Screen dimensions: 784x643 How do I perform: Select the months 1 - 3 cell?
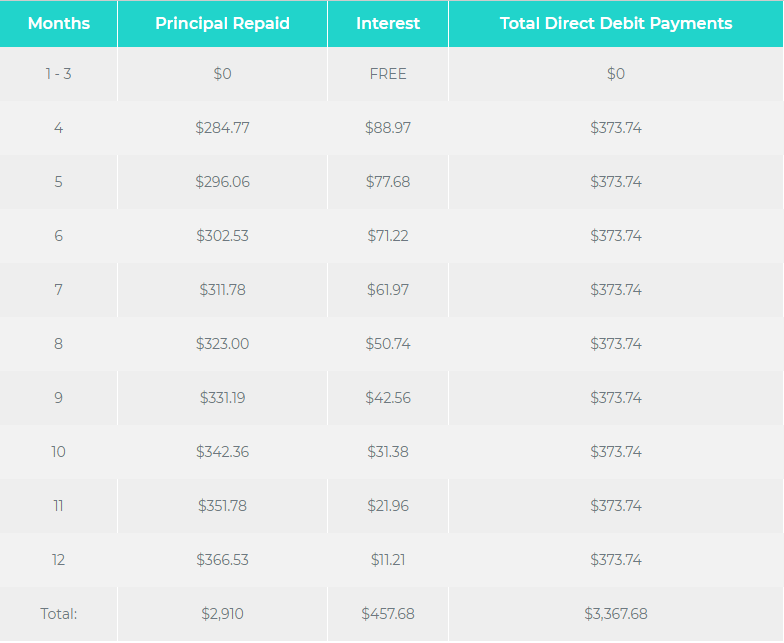(x=58, y=74)
